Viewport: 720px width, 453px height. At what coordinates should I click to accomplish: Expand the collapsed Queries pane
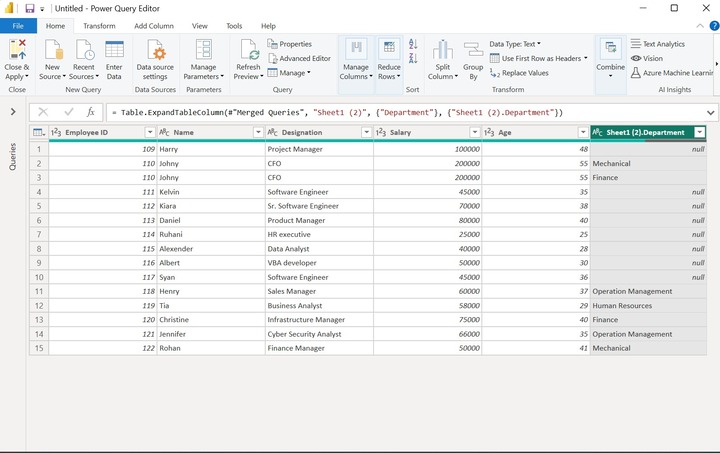pos(12,112)
